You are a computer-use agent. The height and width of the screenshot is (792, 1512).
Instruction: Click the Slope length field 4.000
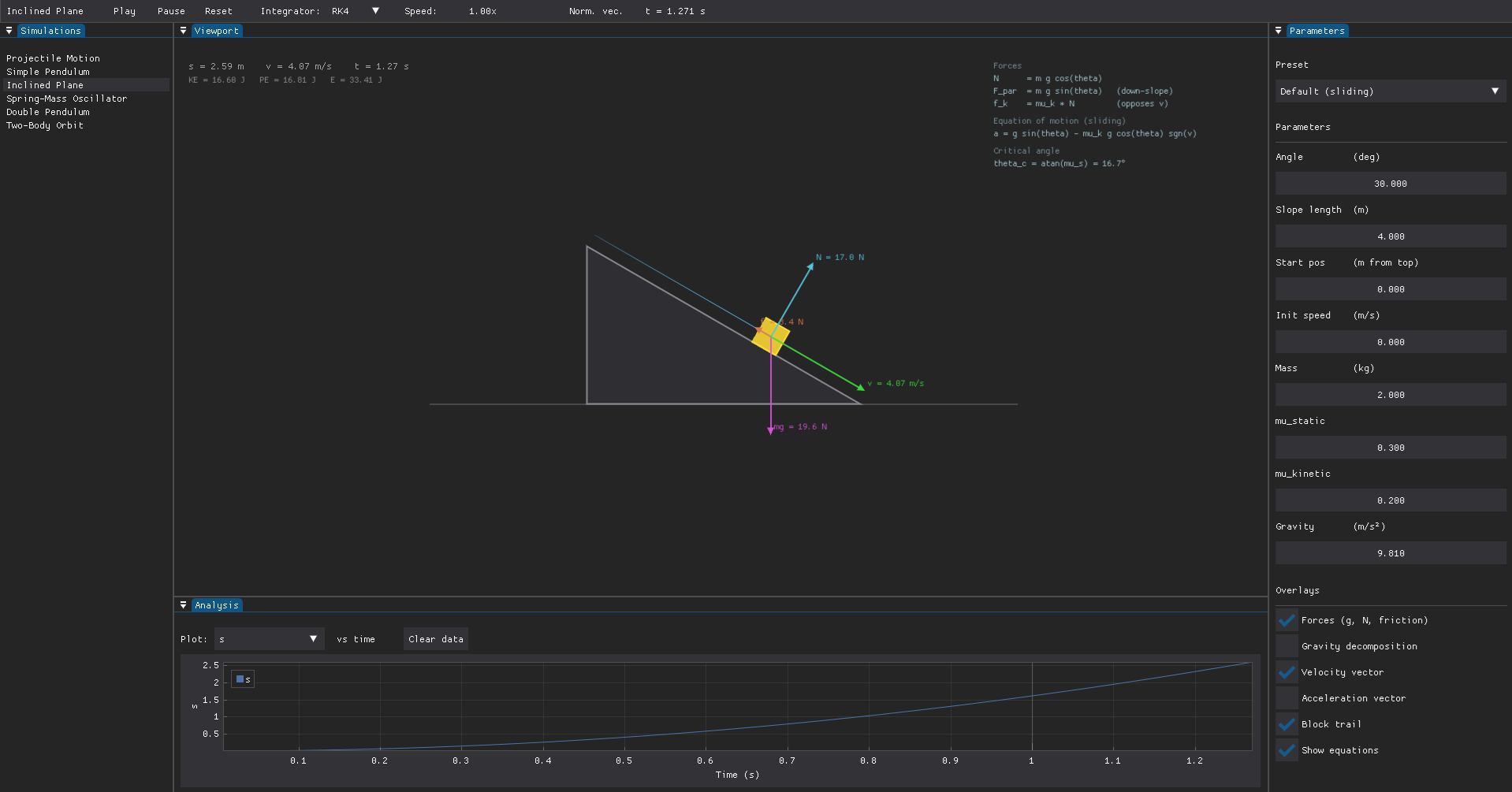click(x=1391, y=236)
